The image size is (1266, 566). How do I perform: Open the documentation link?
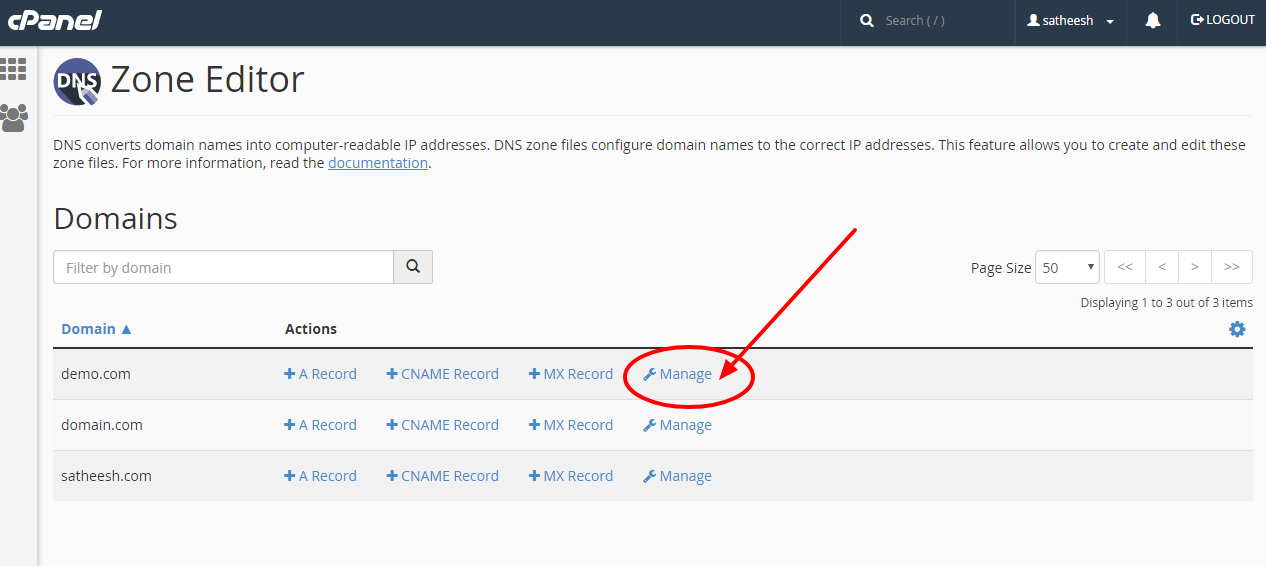pyautogui.click(x=378, y=163)
